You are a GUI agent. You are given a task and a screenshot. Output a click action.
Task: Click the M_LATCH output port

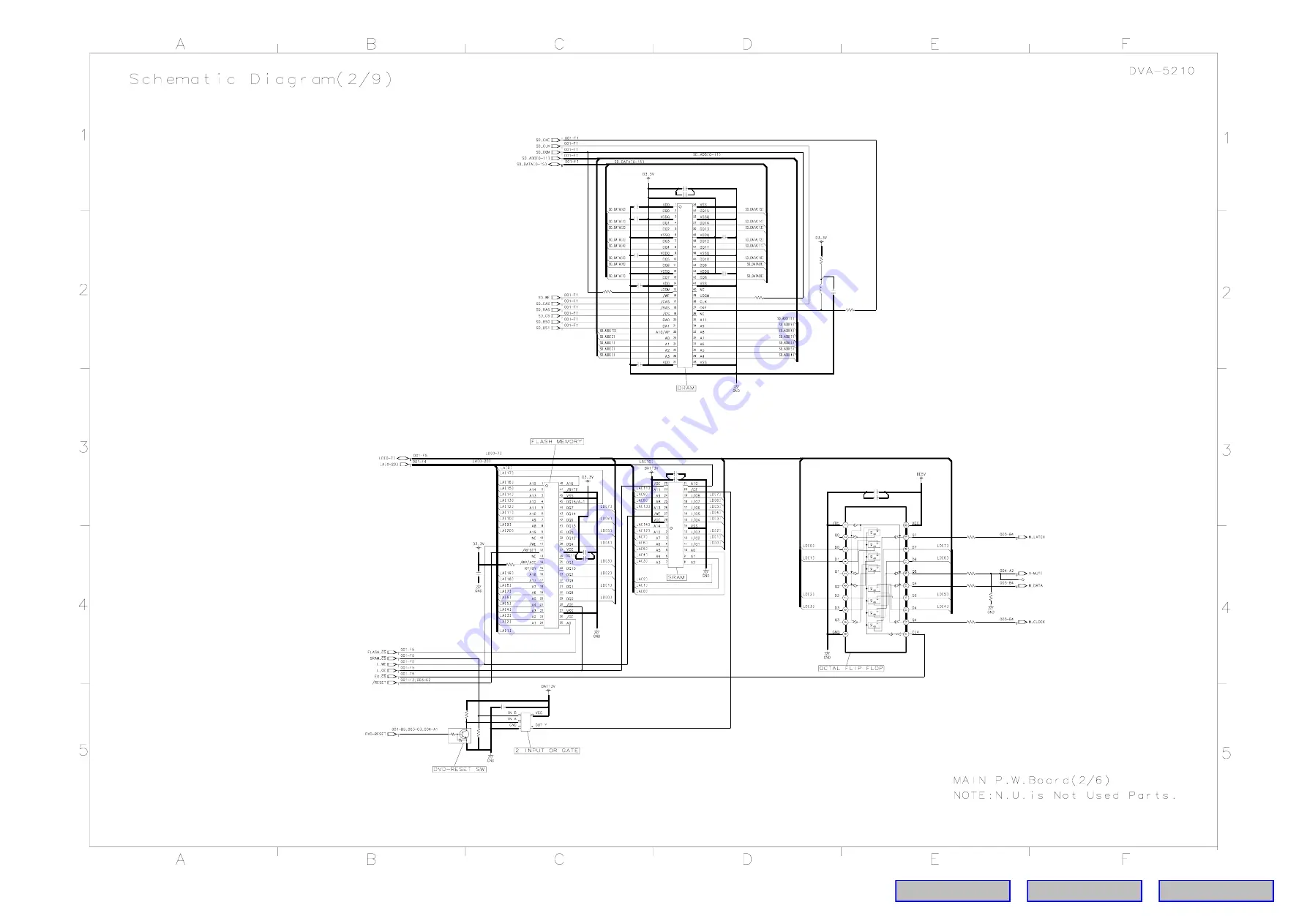point(1022,537)
